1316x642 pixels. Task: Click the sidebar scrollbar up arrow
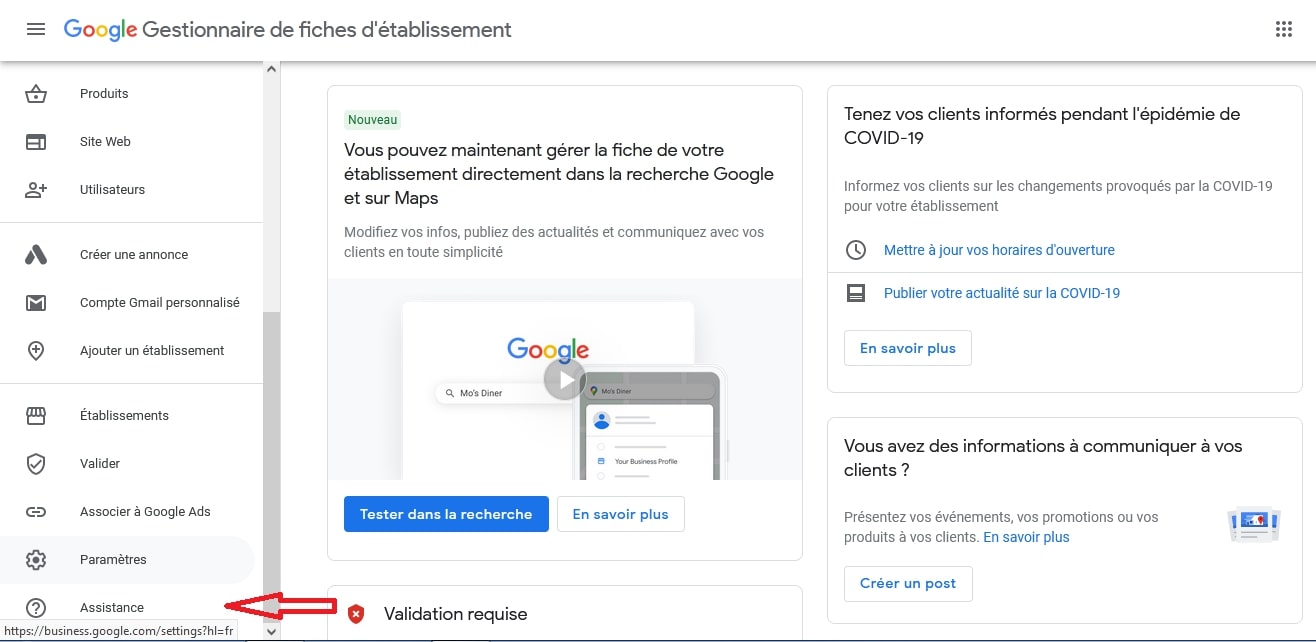(x=271, y=69)
